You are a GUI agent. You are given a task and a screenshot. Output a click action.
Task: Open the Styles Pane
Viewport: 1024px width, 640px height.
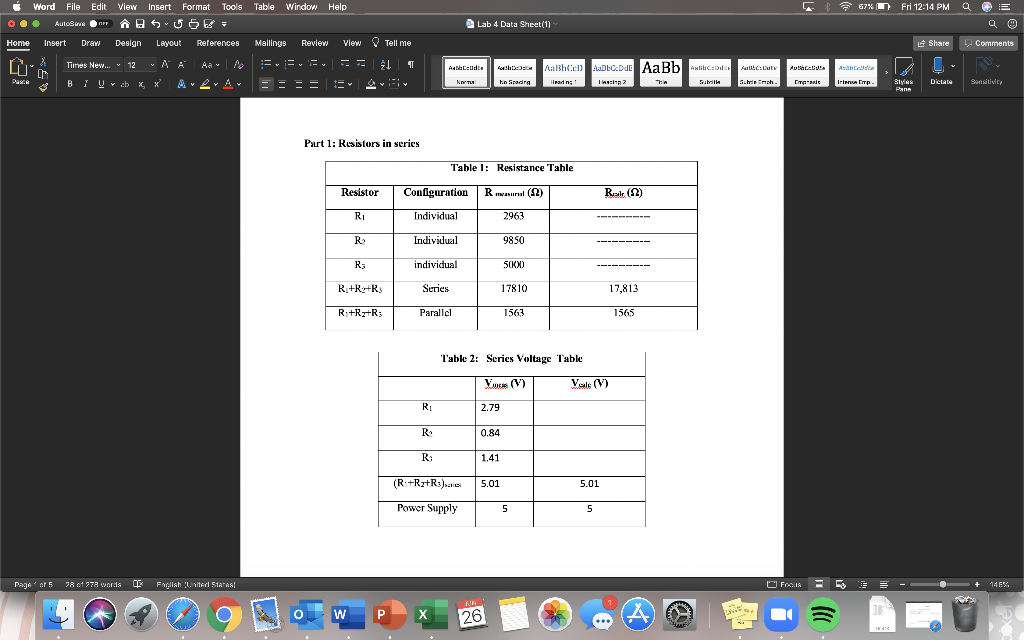click(903, 72)
